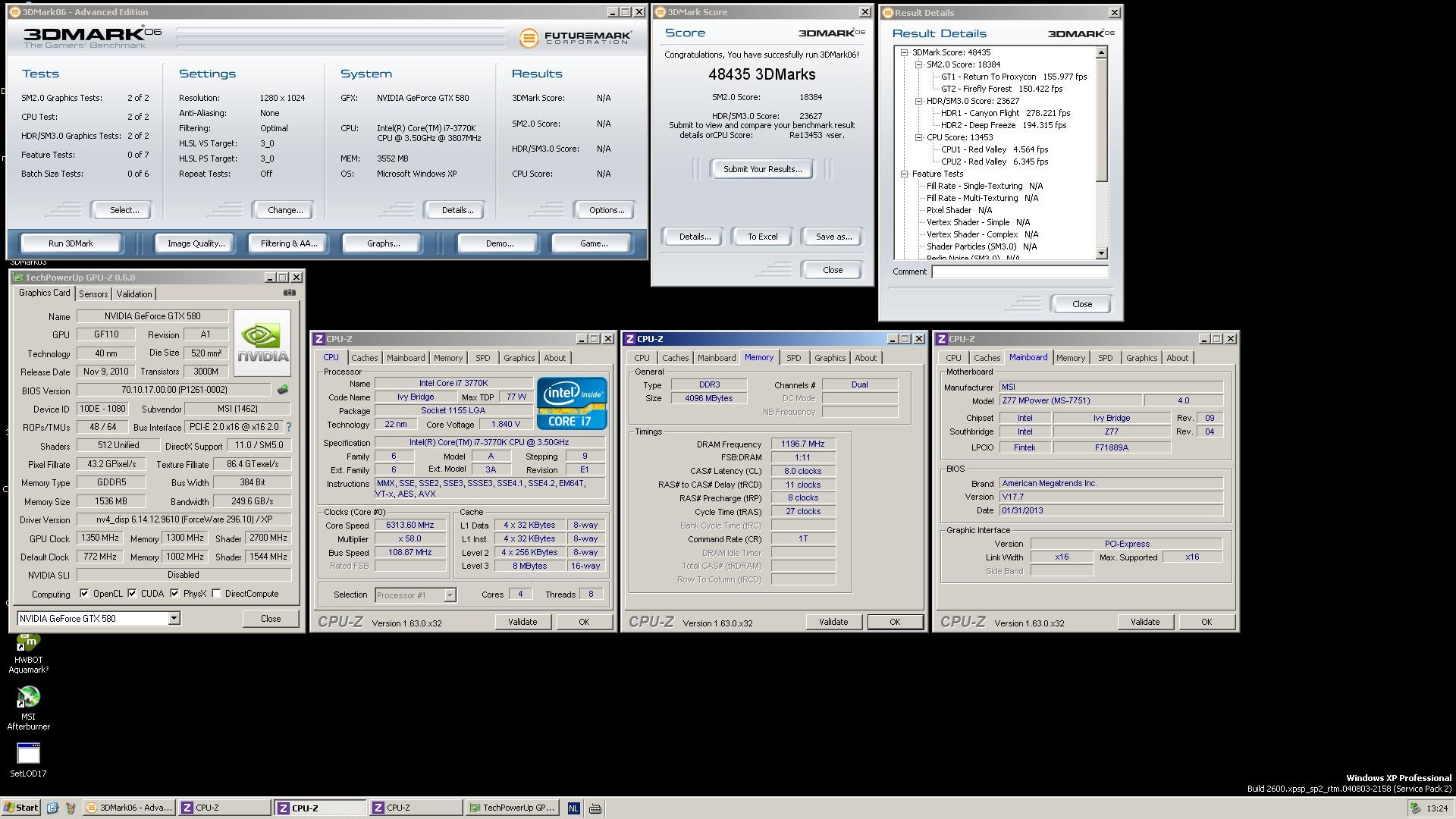Click the Demo button in 3DMark06
The image size is (1456, 819).
coord(499,243)
